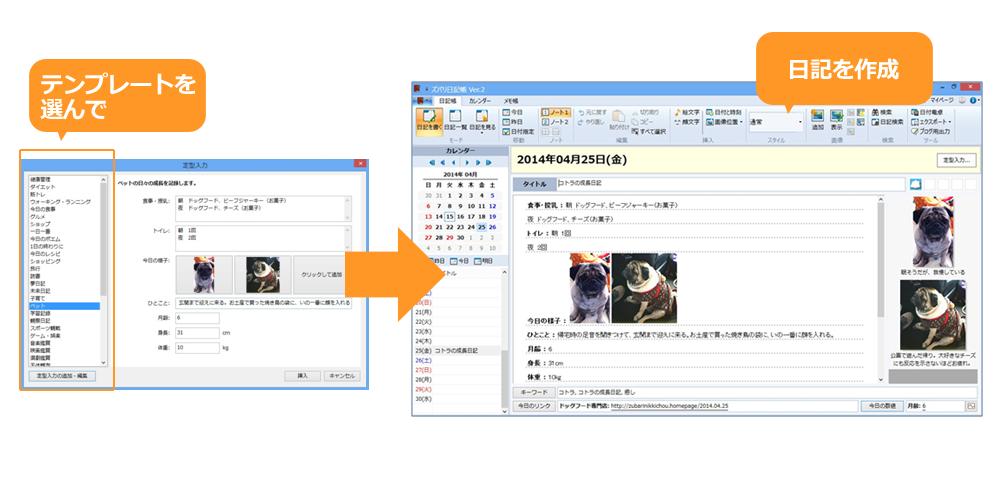
Task: Switch to ノート2
Action: (555, 121)
